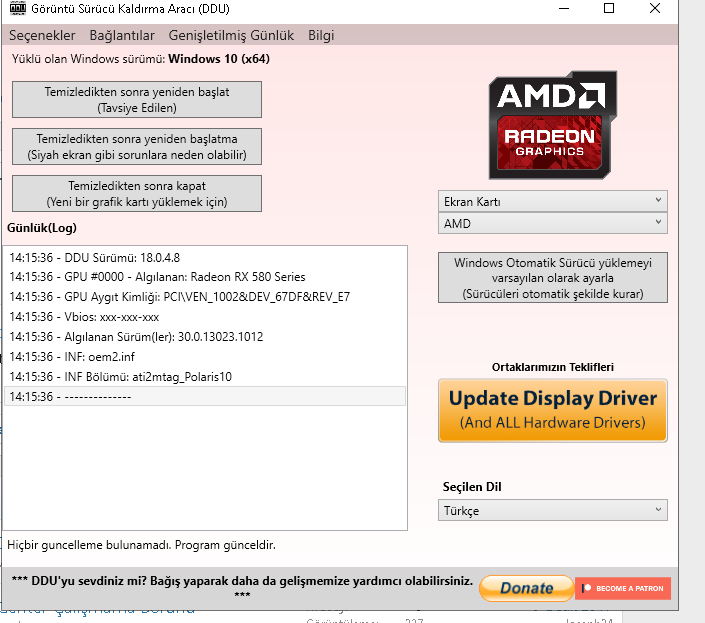Screen dimensions: 705x623
Task: Click Temizledikten sonra kapat button
Action: tap(137, 193)
